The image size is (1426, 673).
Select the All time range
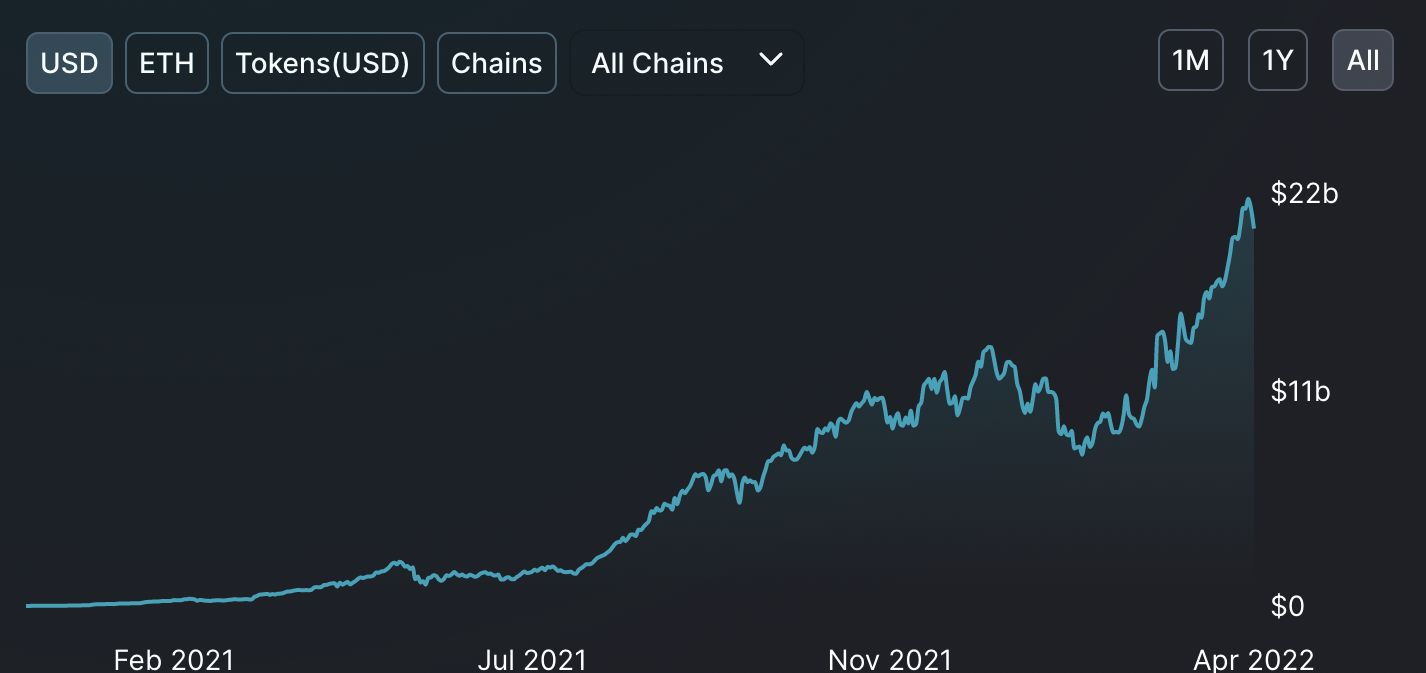[x=1362, y=61]
